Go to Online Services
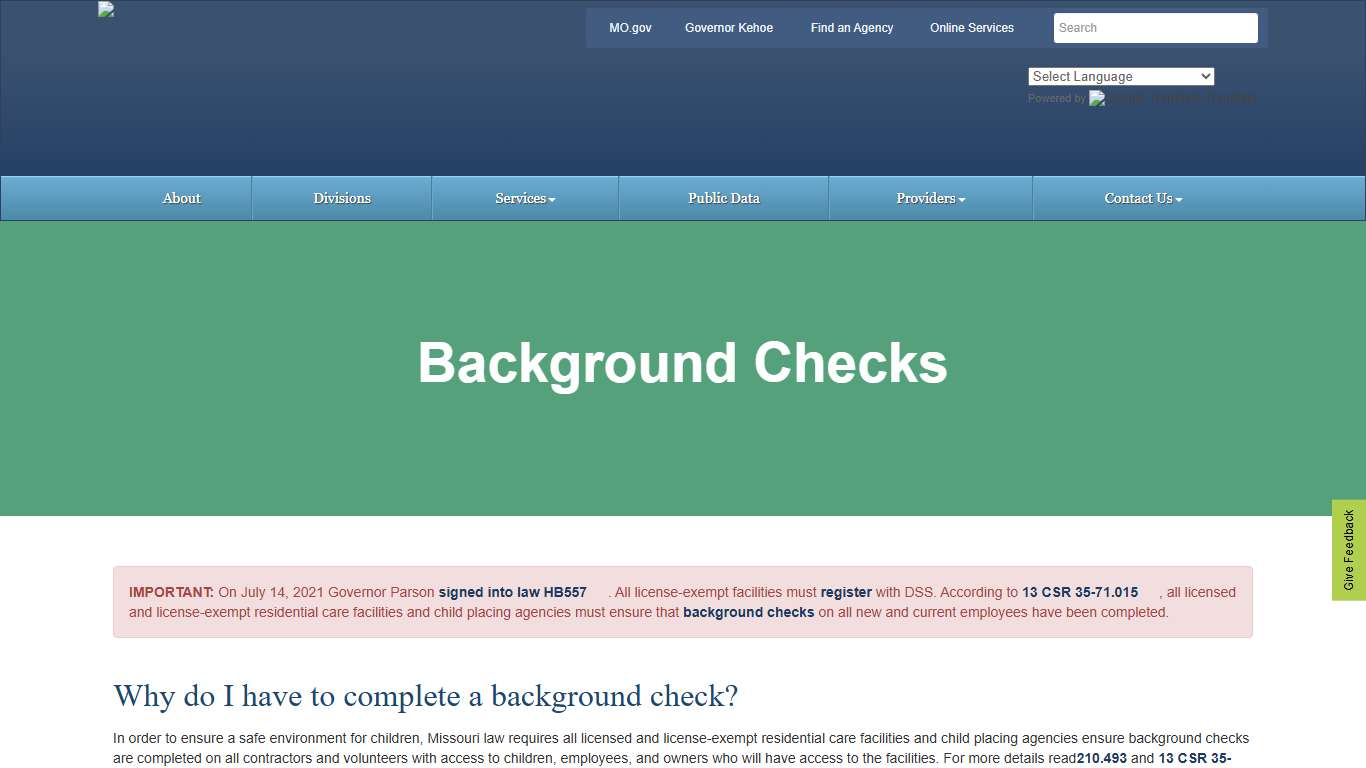The image size is (1366, 768). (971, 28)
